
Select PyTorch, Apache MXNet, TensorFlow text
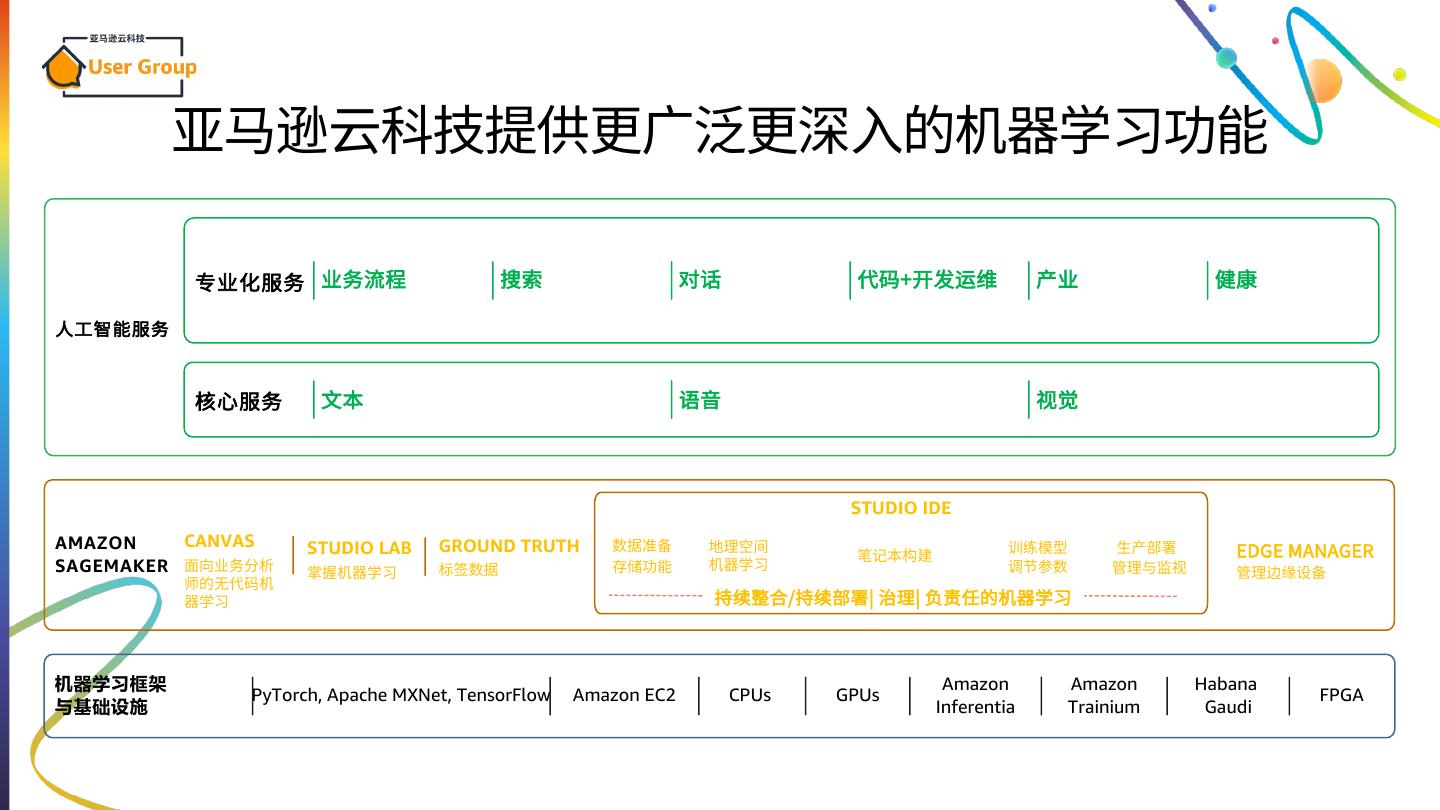tap(400, 695)
